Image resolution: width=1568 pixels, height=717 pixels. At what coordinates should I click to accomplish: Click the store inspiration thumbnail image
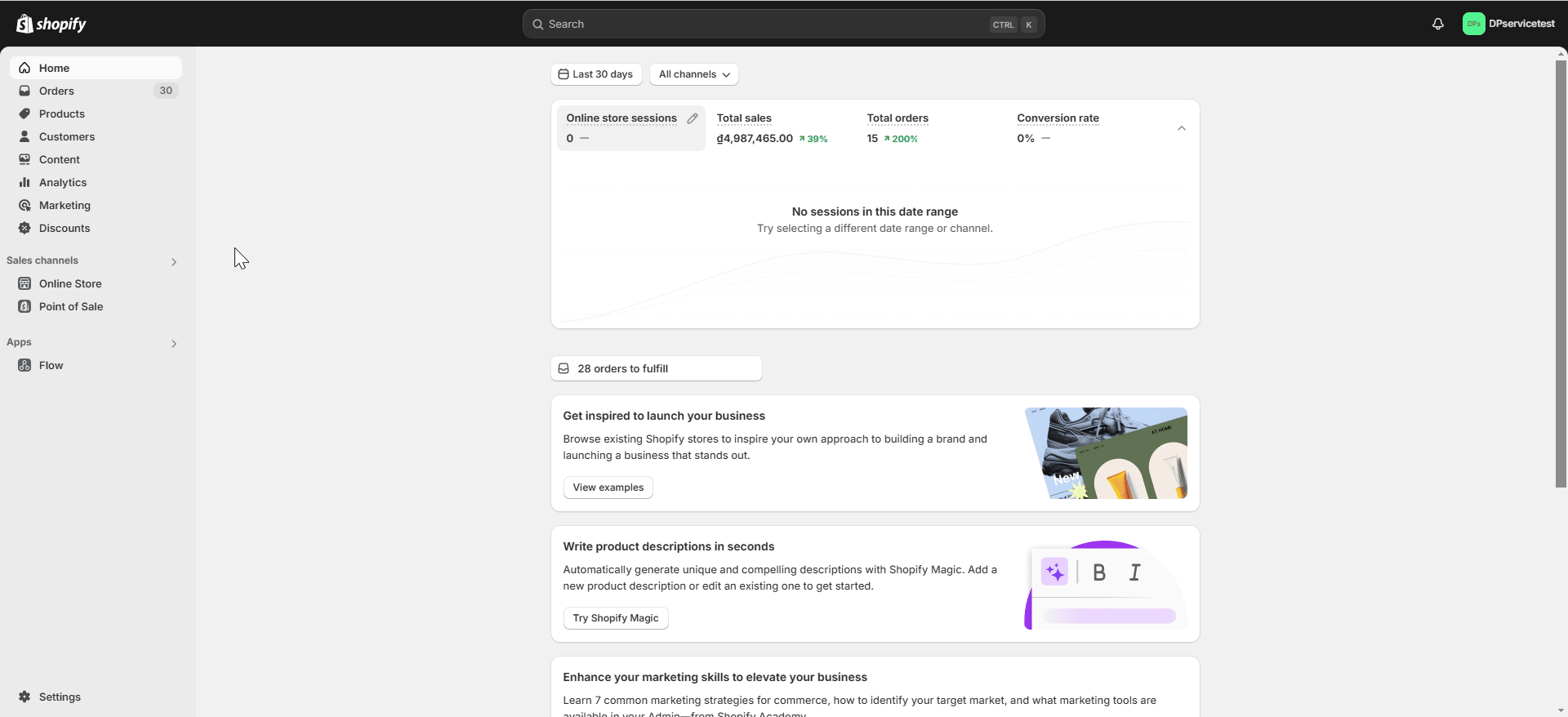(1106, 453)
